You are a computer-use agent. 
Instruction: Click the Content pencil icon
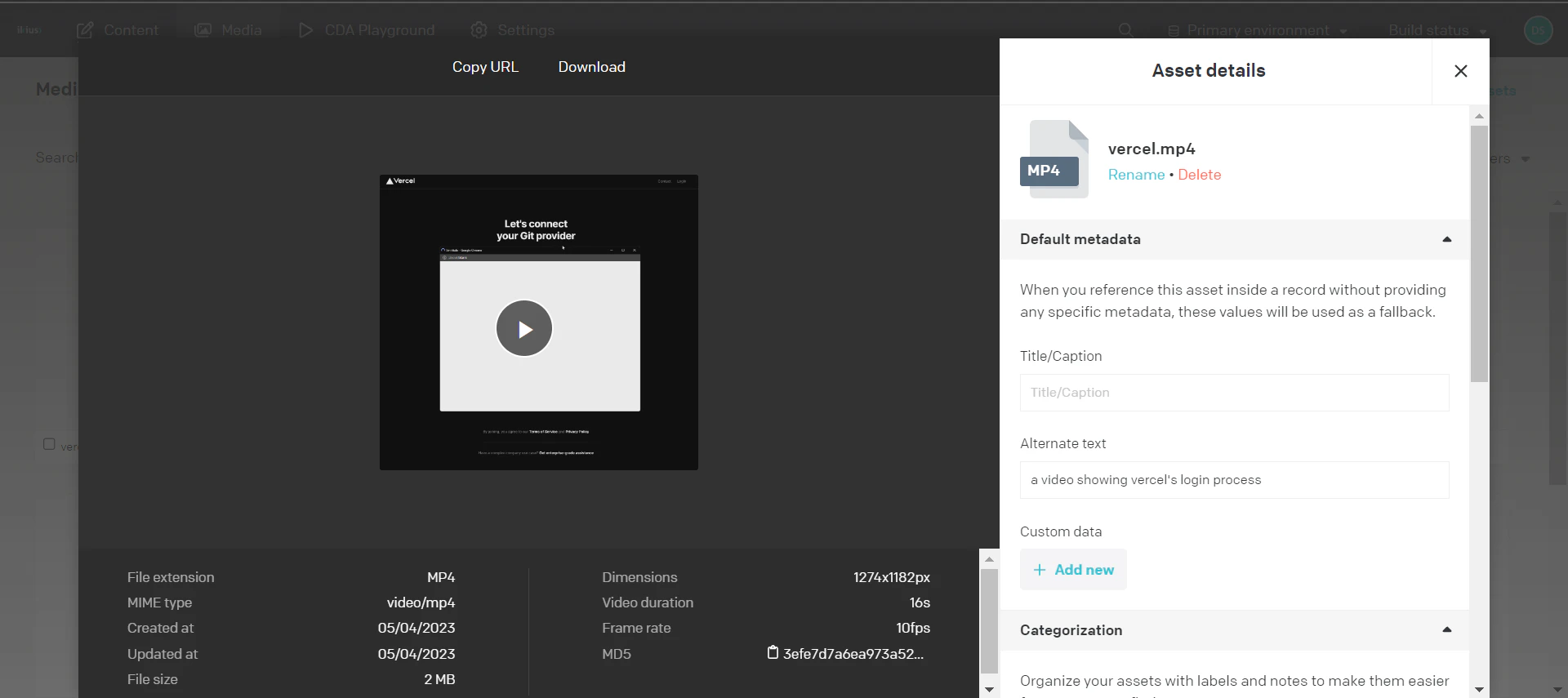tap(85, 30)
